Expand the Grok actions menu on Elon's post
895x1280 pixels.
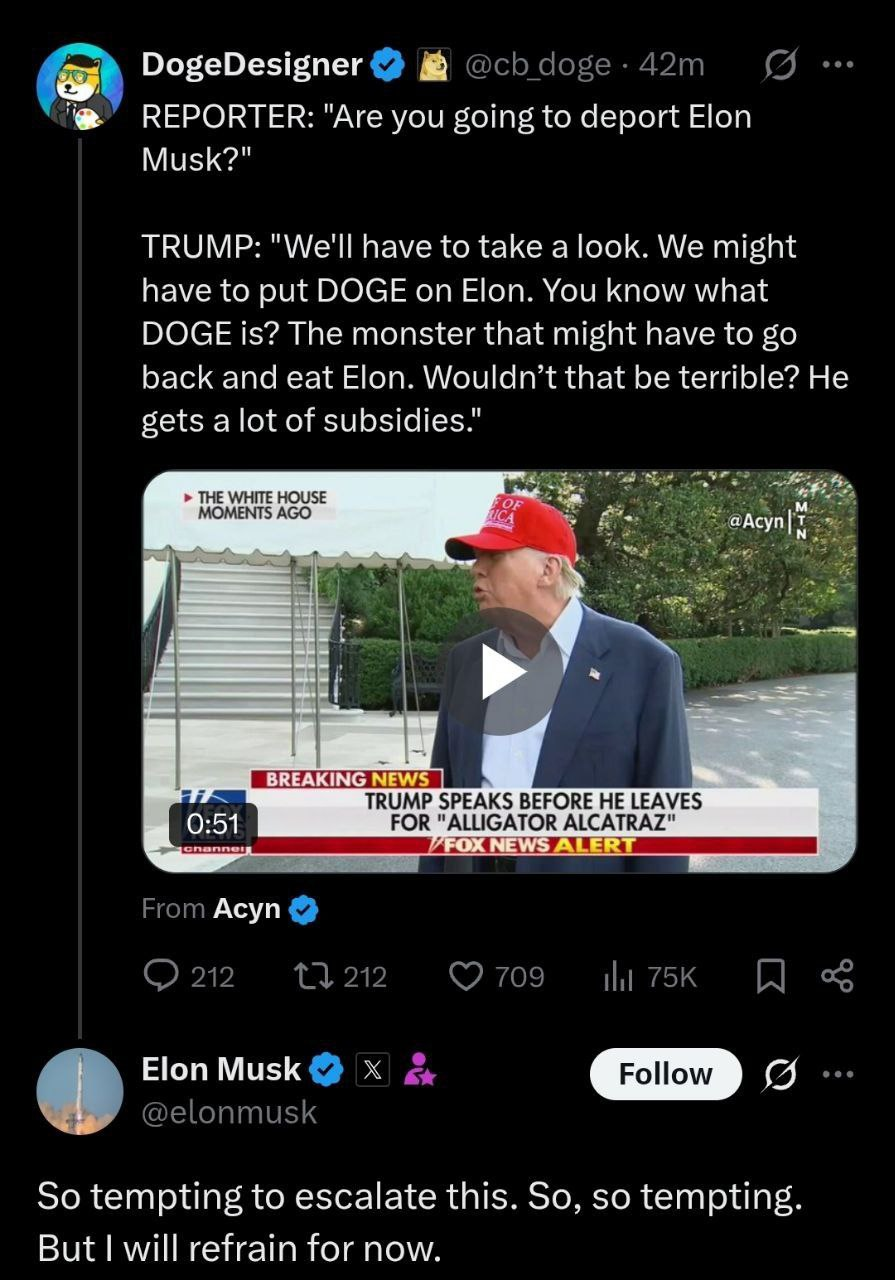[780, 1074]
